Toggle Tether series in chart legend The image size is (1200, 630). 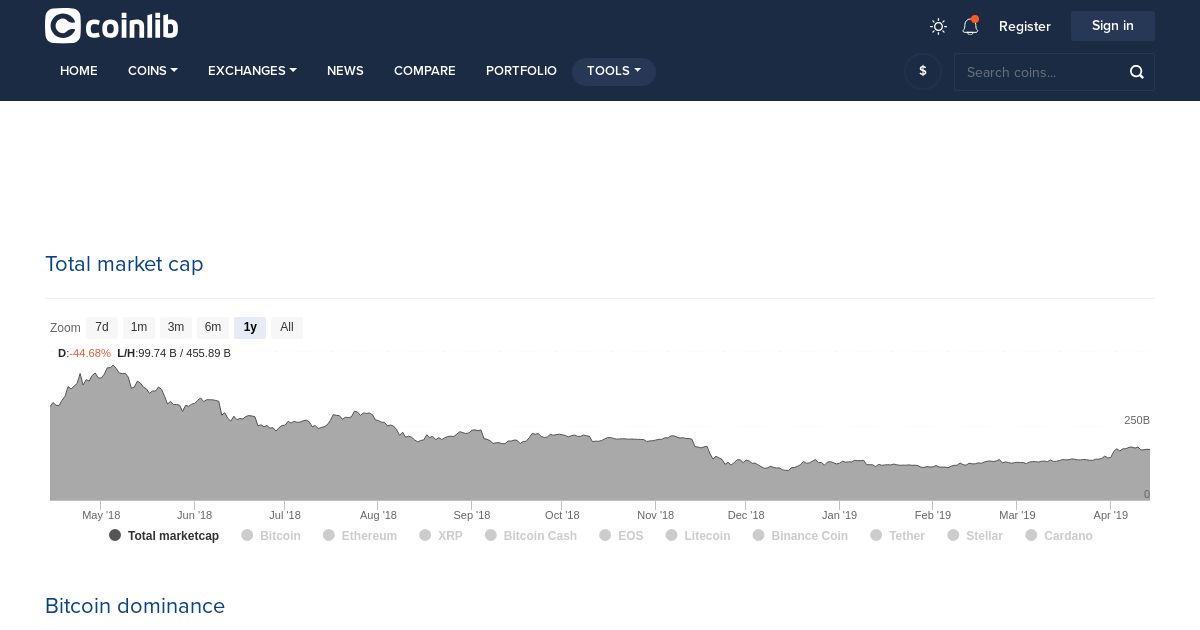898,536
